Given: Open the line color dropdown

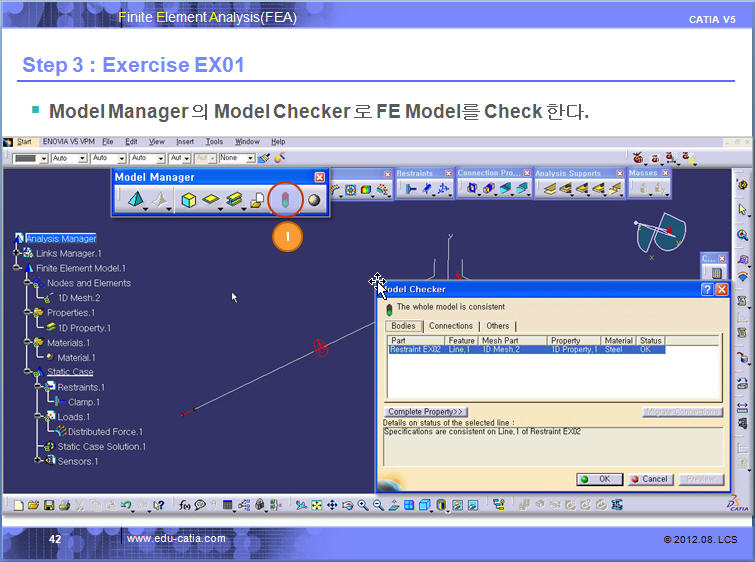Looking at the screenshot, I should point(43,158).
